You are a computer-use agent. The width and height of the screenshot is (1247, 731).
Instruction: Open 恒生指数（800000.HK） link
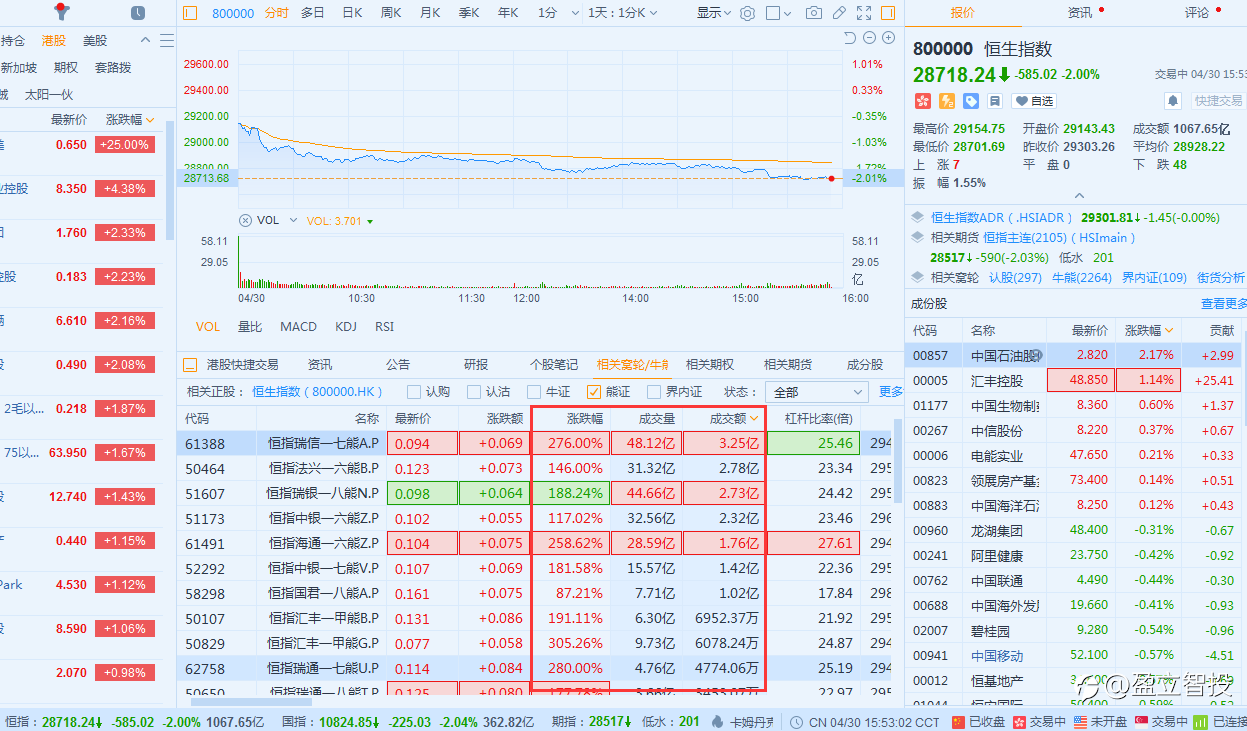coord(318,392)
